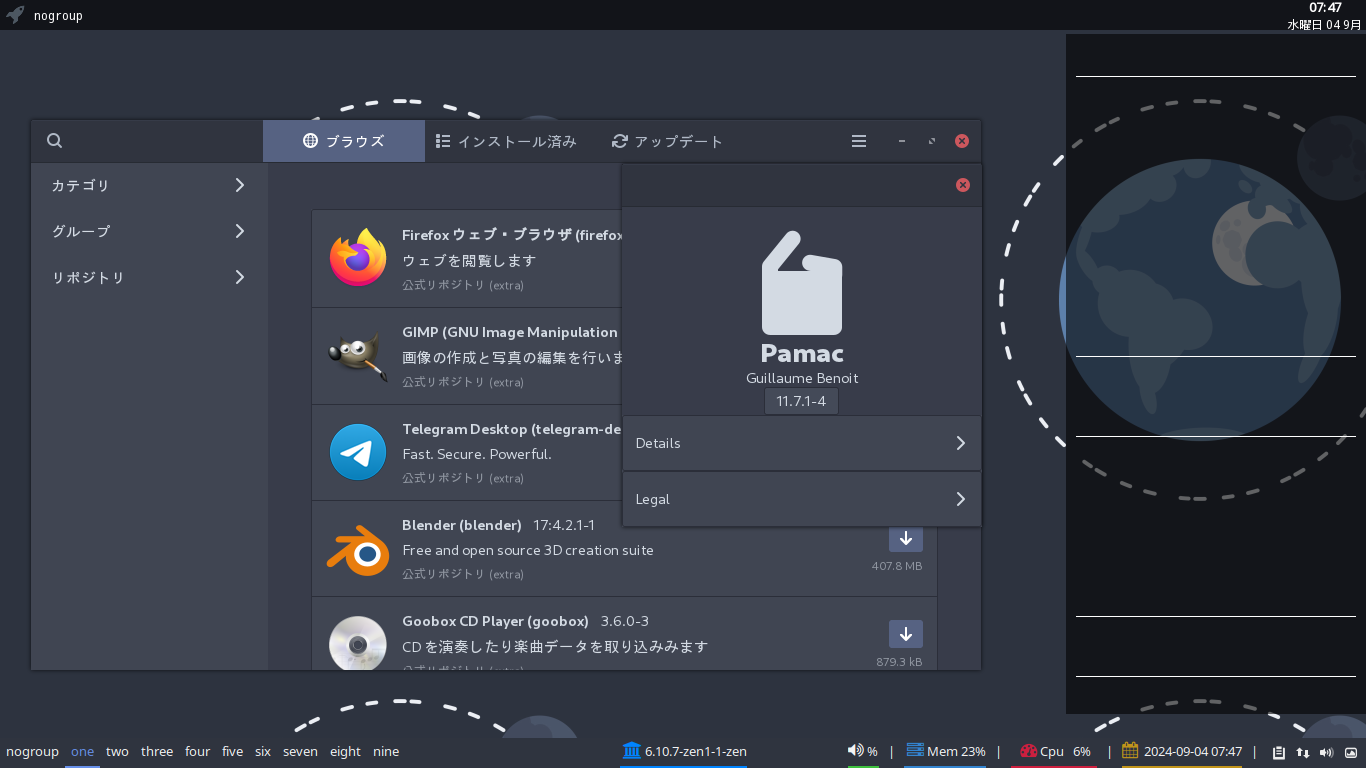Click the rocket icon in the top bar
The height and width of the screenshot is (768, 1366).
15,15
